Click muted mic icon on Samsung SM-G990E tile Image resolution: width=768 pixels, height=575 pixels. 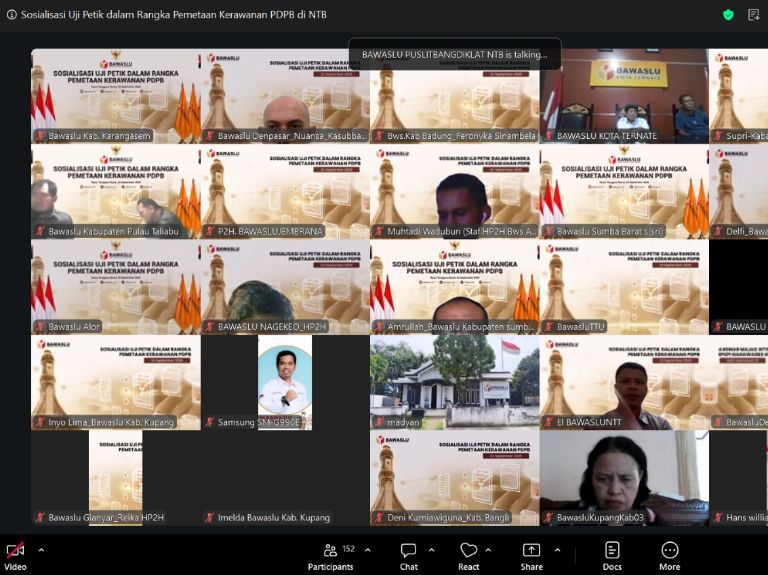pyautogui.click(x=210, y=422)
